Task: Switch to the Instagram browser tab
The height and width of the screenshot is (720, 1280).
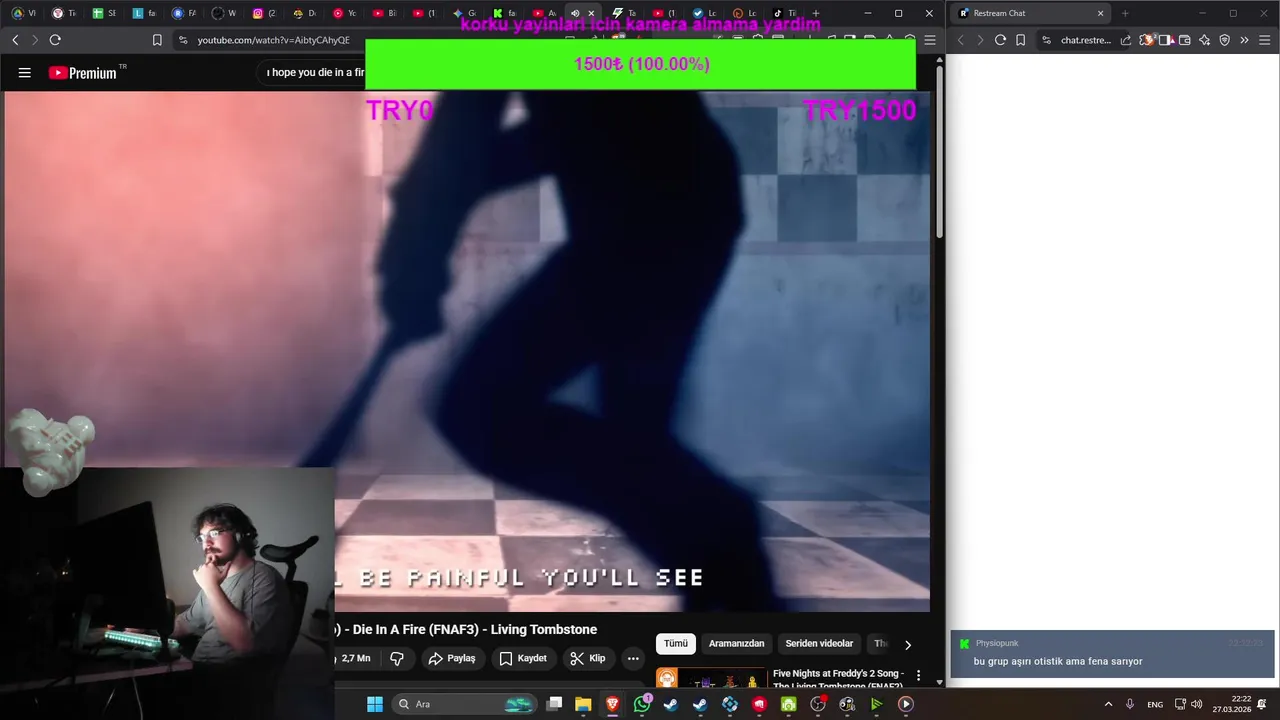Action: tap(263, 13)
